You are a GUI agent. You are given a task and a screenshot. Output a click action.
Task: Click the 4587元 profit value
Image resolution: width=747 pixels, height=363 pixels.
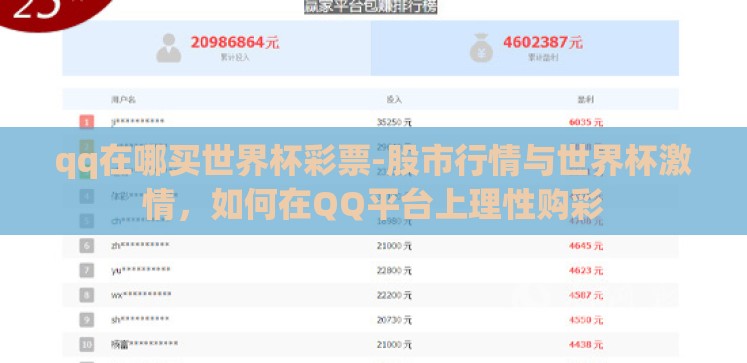click(586, 295)
